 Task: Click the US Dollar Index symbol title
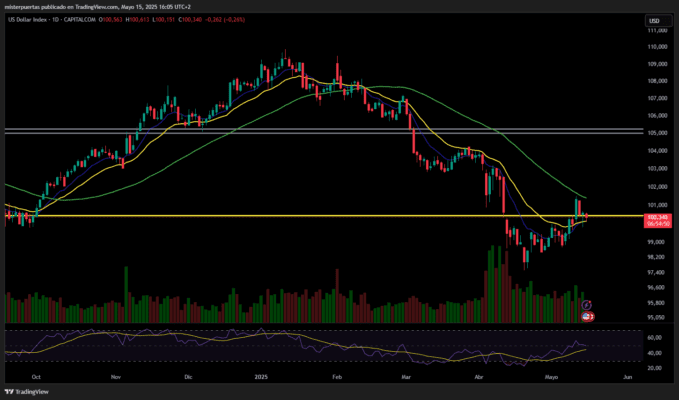(x=29, y=21)
